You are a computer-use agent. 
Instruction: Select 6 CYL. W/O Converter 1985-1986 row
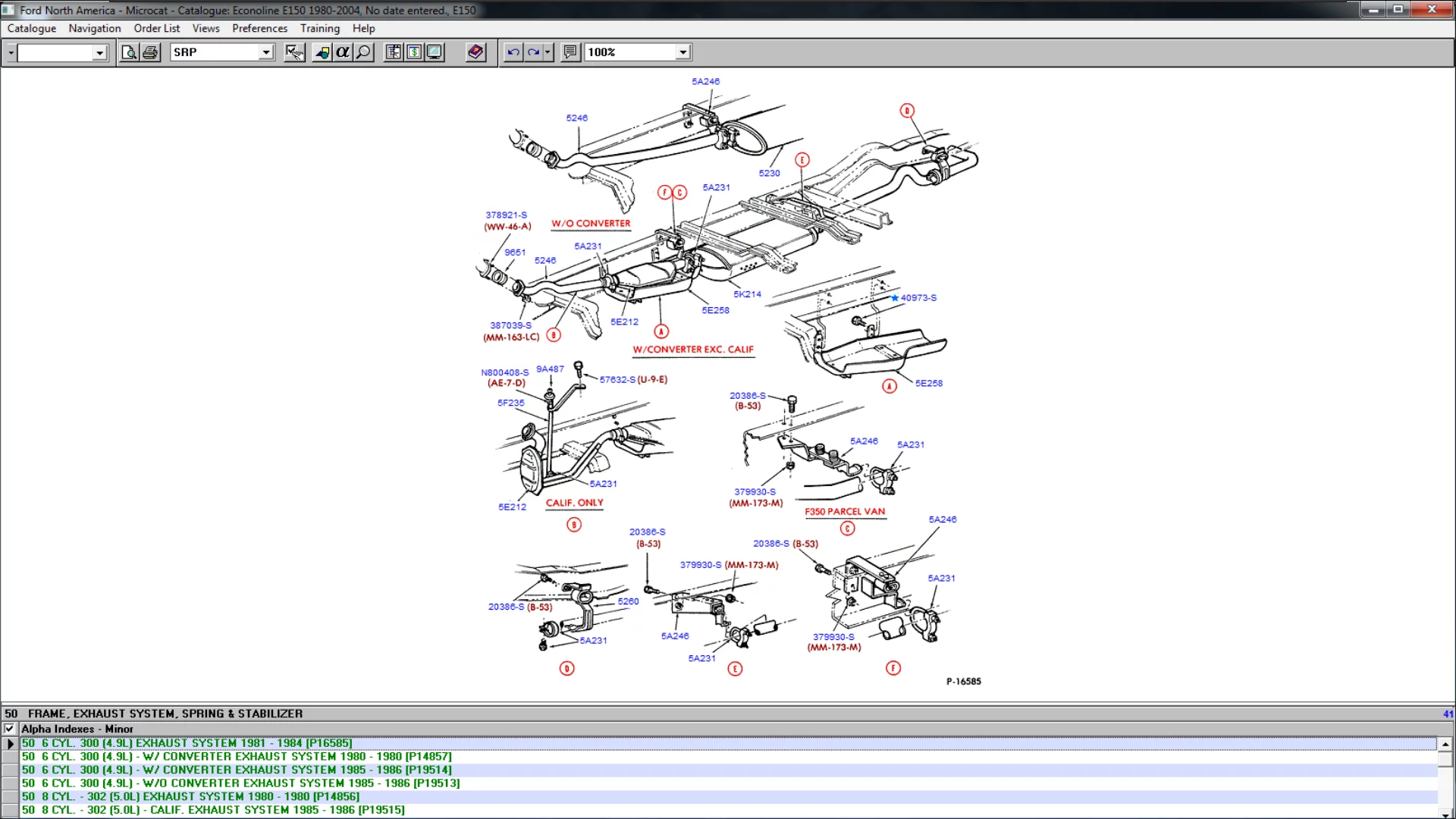coord(240,783)
